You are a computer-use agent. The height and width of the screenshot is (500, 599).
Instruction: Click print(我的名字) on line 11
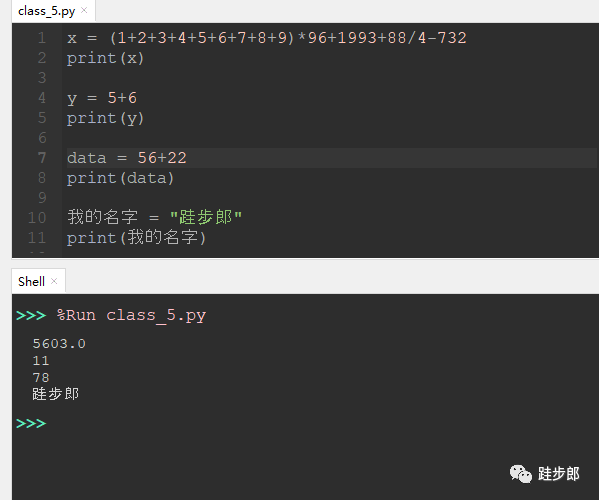pos(136,238)
